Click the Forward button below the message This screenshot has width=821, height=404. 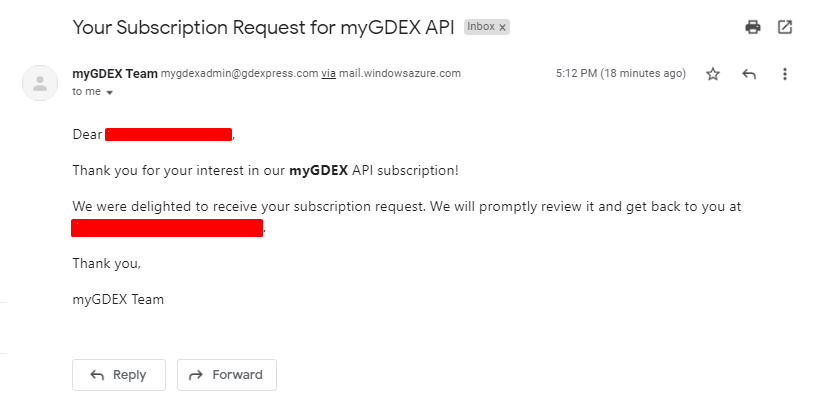coord(227,375)
